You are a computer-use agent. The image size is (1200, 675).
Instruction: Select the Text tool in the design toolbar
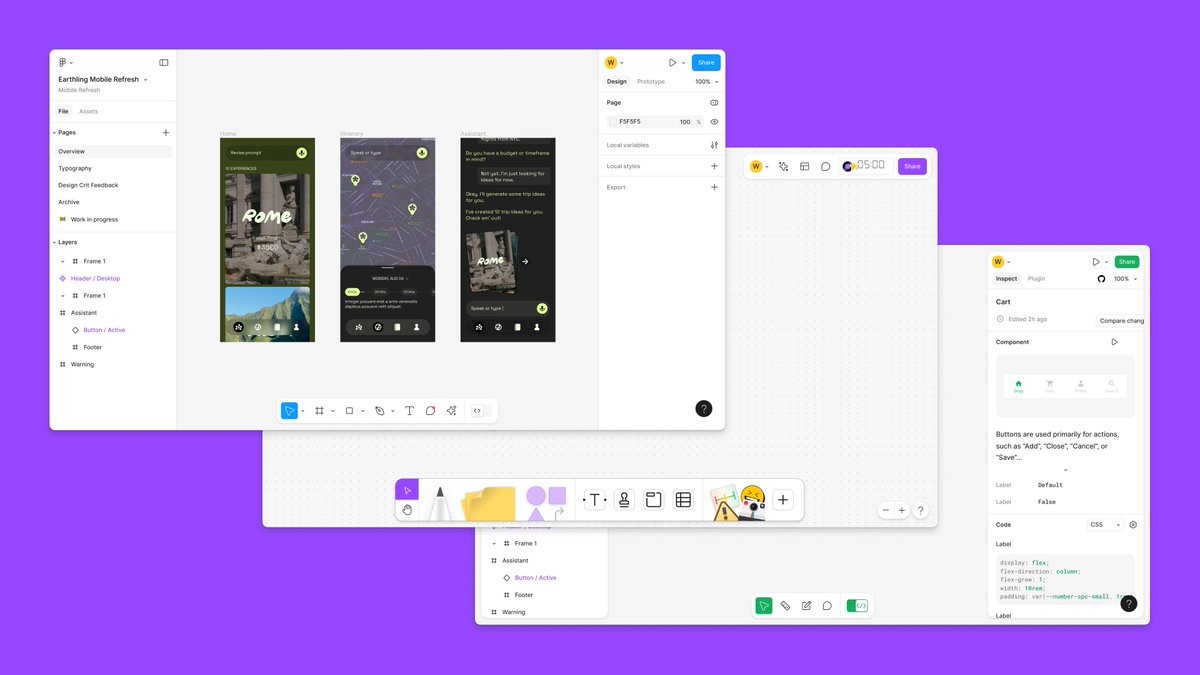click(410, 410)
